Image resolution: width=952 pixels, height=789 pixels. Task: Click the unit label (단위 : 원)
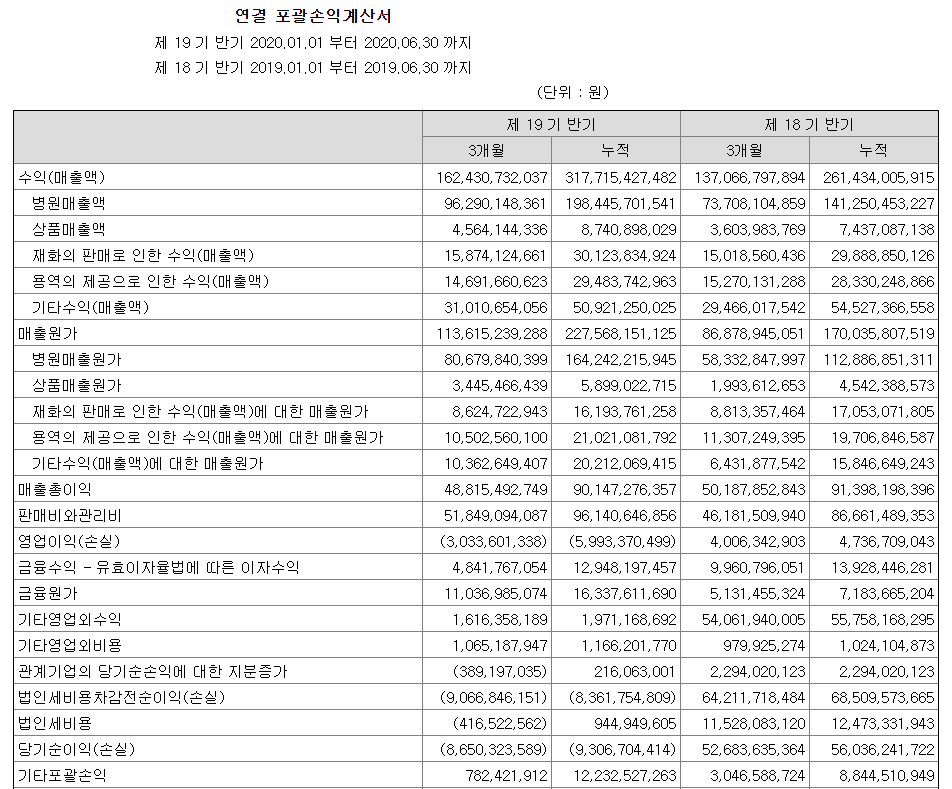pos(573,92)
